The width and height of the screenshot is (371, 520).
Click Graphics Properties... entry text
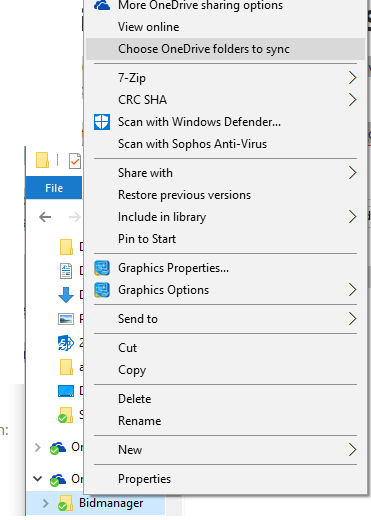173,268
